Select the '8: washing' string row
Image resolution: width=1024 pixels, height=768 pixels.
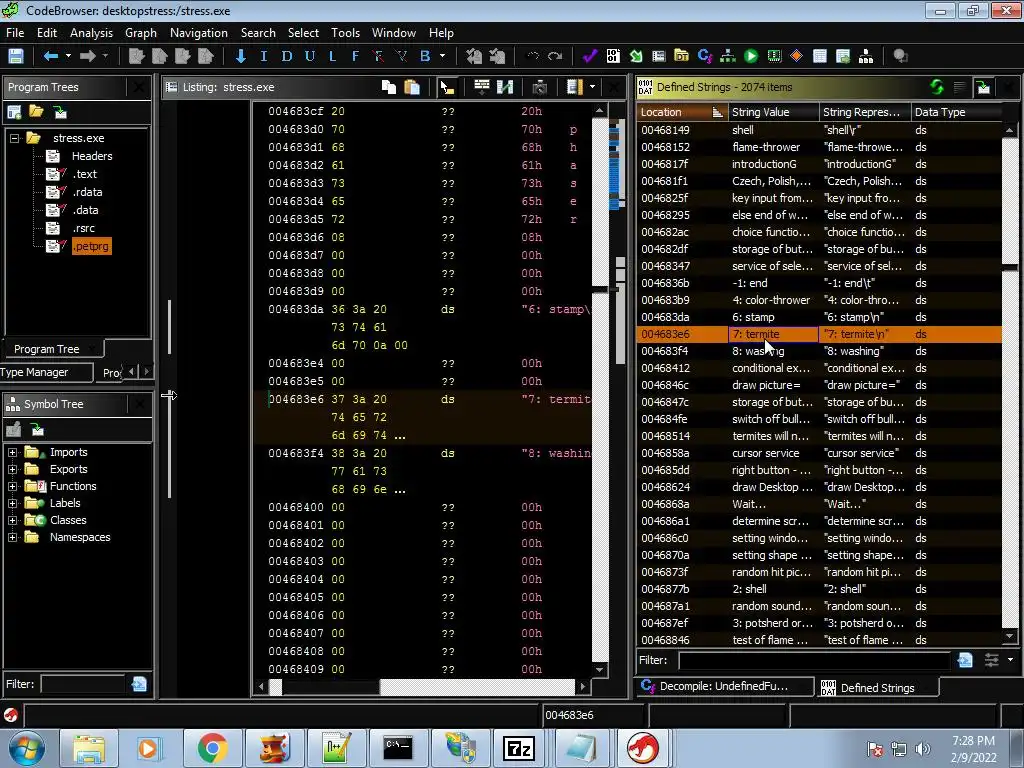(818, 351)
